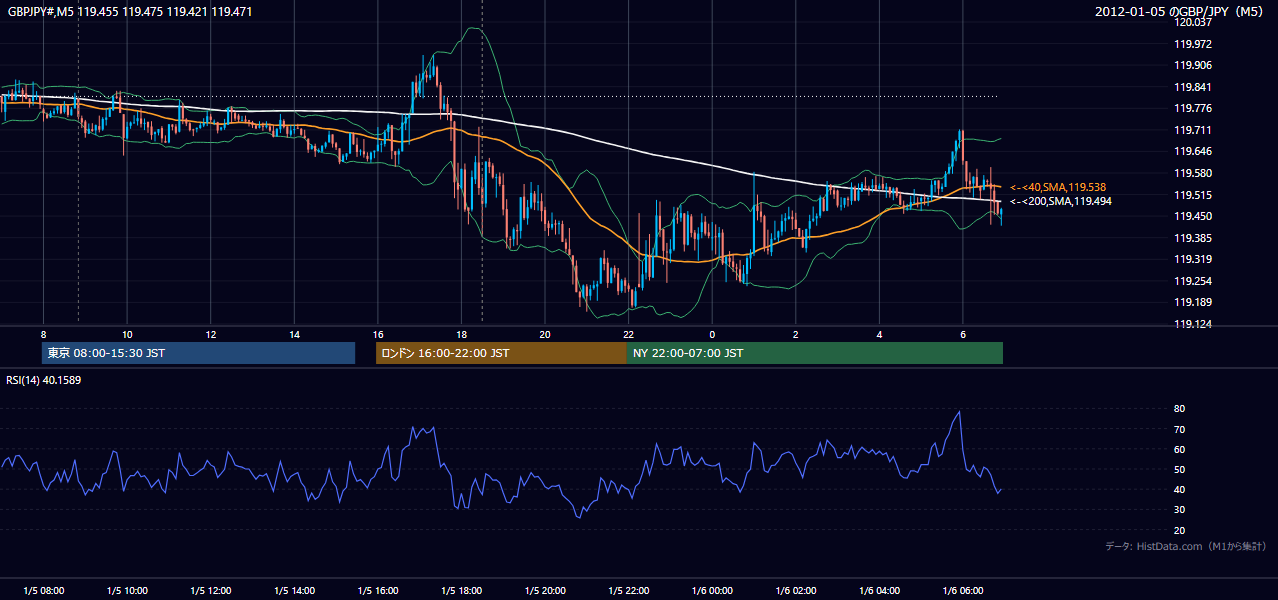Click price axis label 119.319

click(1192, 259)
